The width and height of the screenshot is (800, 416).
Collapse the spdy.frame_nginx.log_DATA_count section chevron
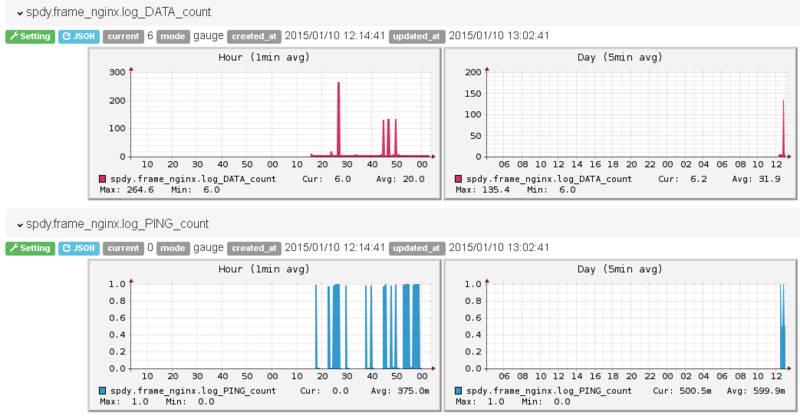coord(20,13)
